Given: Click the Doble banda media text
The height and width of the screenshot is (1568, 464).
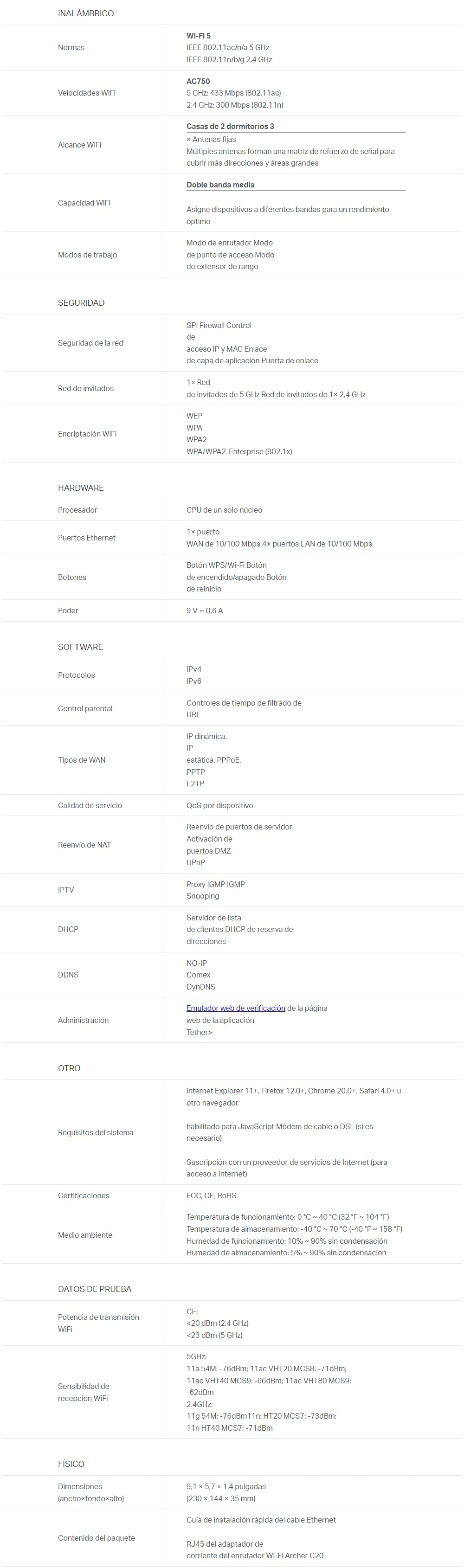Looking at the screenshot, I should (x=220, y=185).
